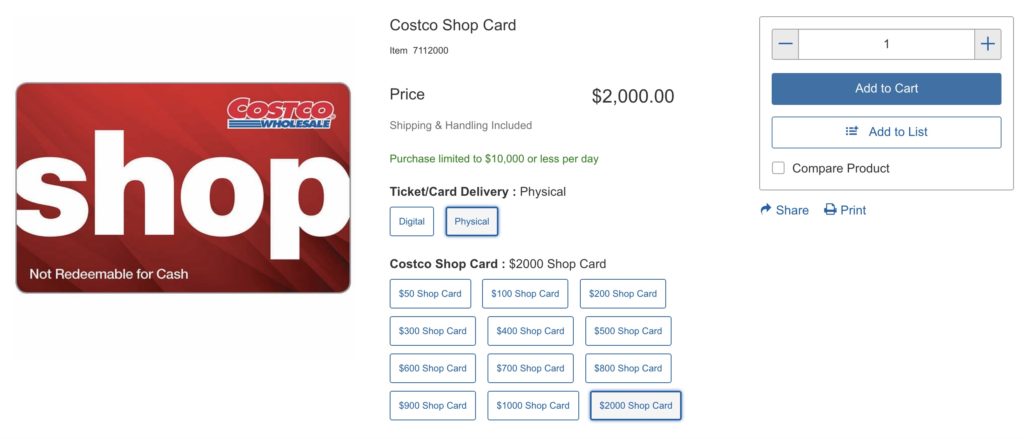Click the Costco Shop Card product image
This screenshot has width=1024, height=439.
[x=183, y=188]
